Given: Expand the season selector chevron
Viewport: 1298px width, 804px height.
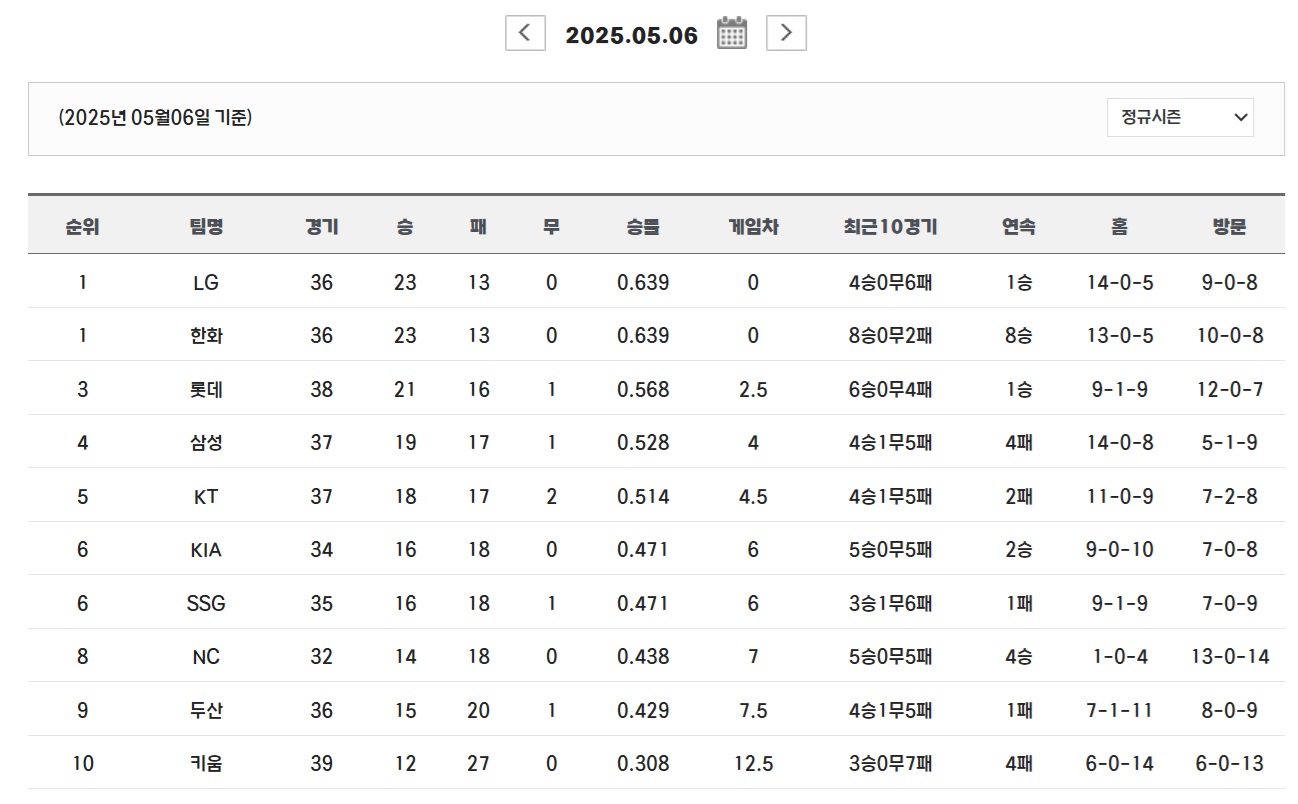Looking at the screenshot, I should point(1238,117).
